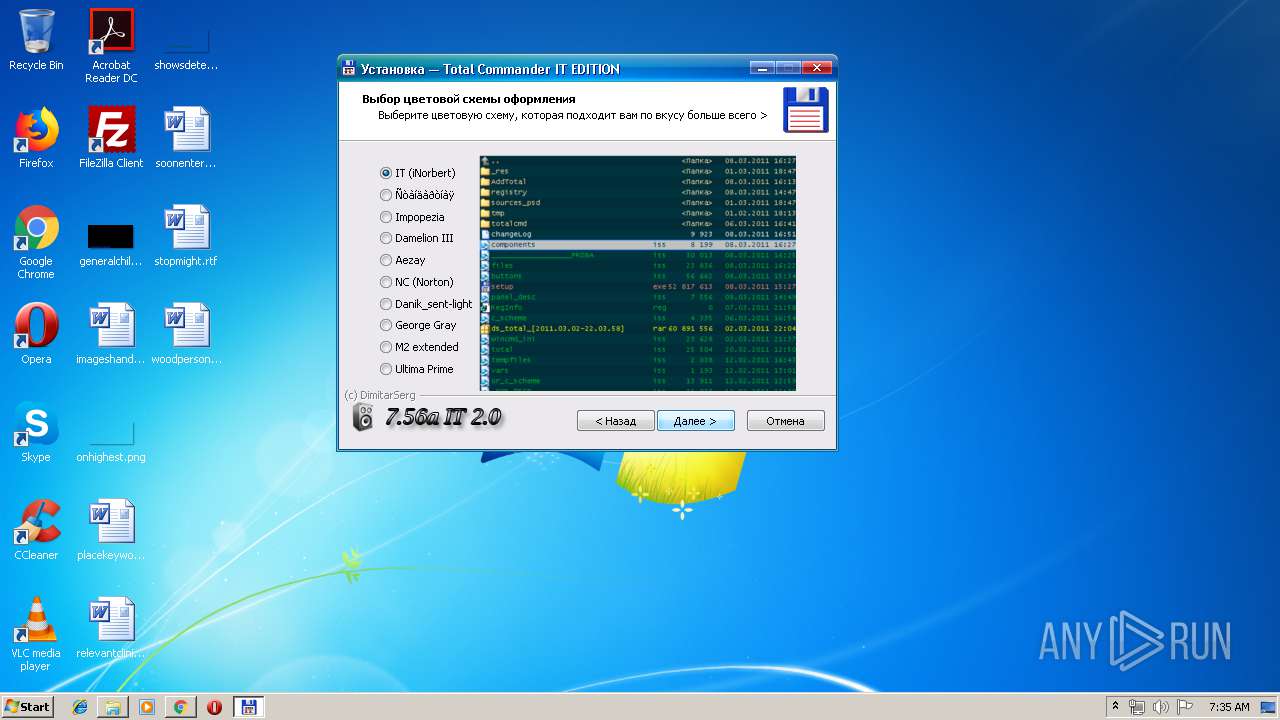Viewport: 1280px width, 720px height.
Task: Open Acrobat Reader DC desktop shortcut
Action: [x=111, y=46]
